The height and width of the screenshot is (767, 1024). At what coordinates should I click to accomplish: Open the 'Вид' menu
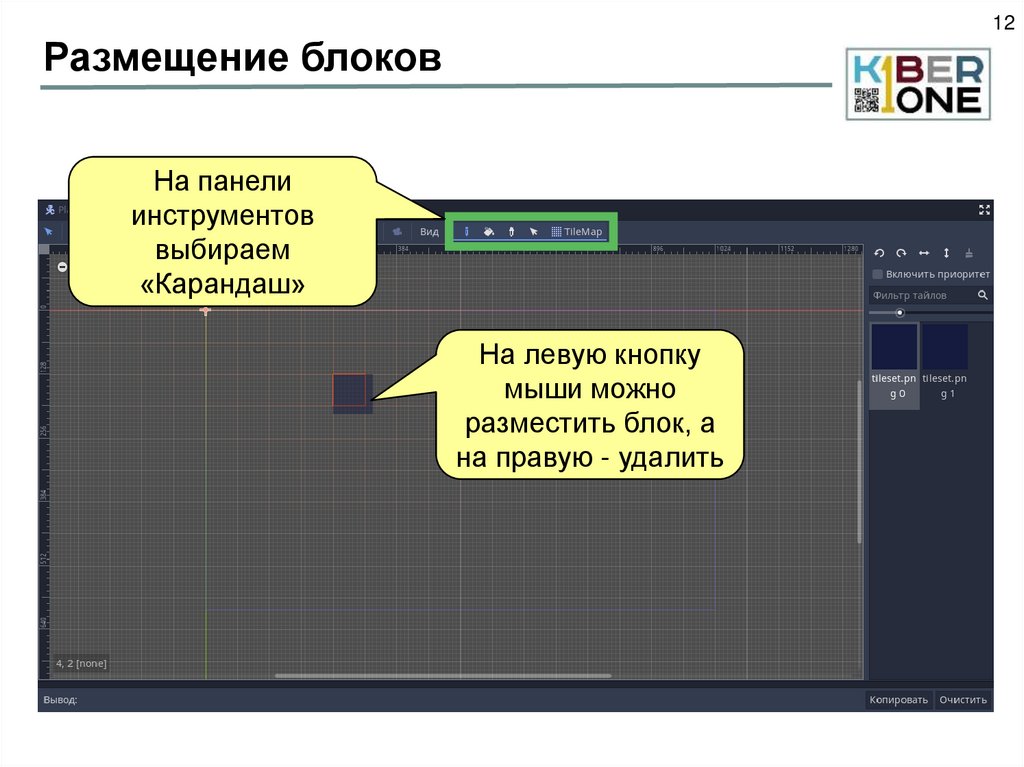point(428,230)
